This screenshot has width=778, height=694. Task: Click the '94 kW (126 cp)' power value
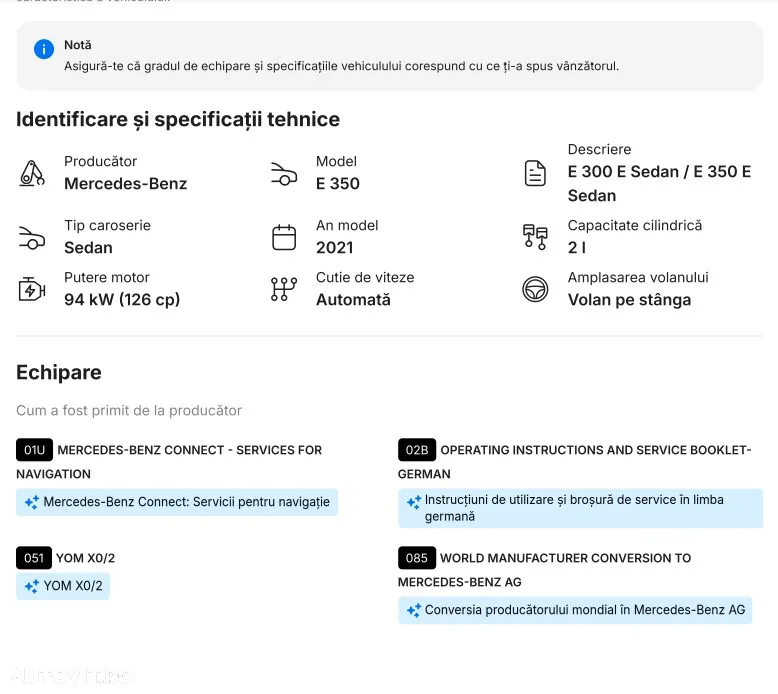point(122,300)
